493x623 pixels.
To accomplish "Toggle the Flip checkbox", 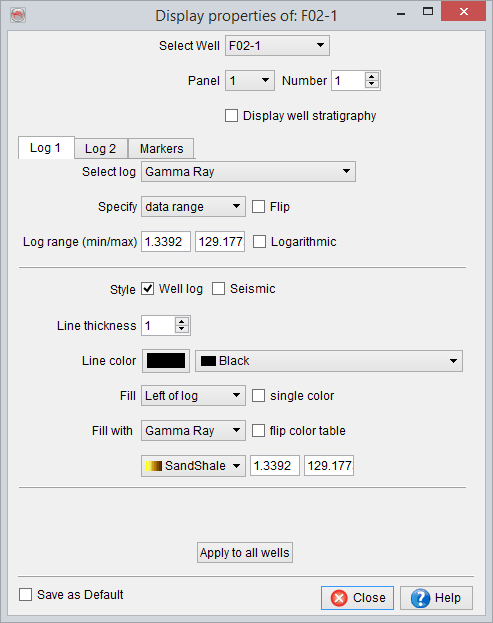I will (258, 207).
